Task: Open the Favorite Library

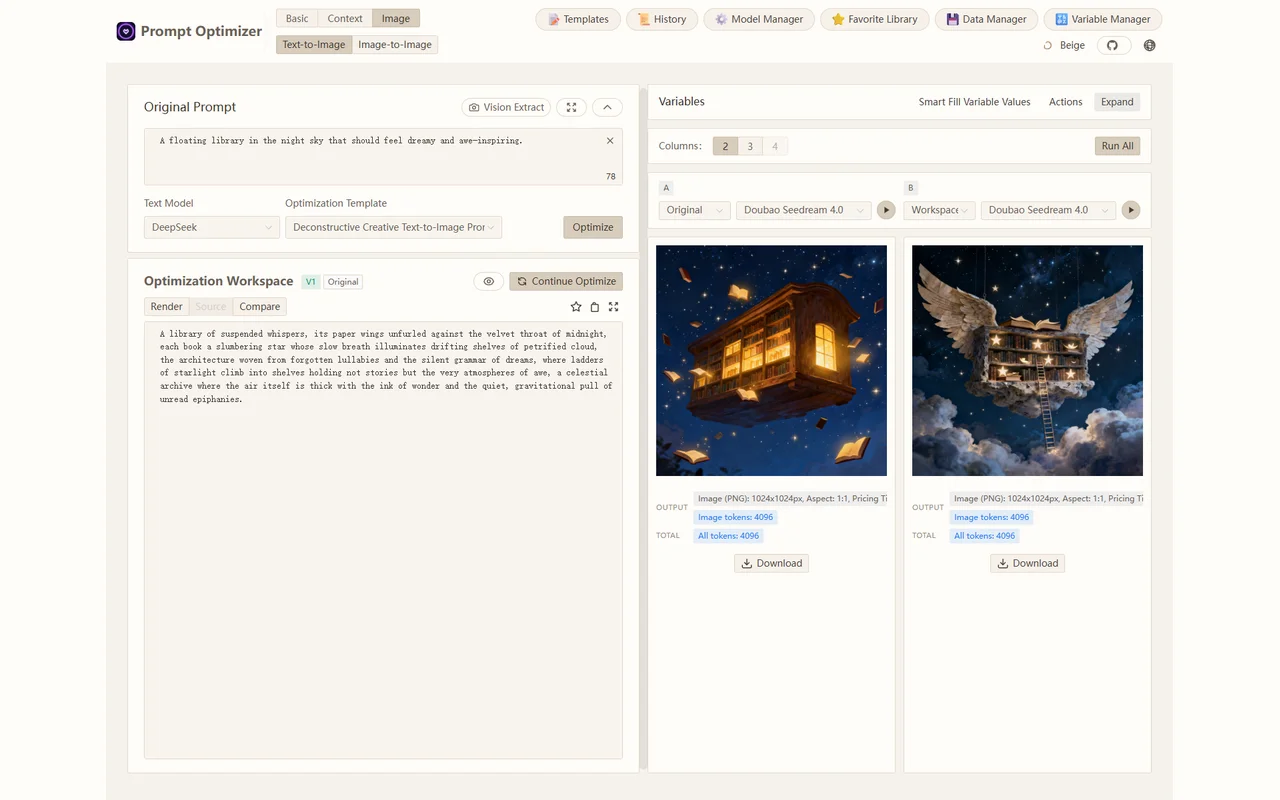Action: (874, 19)
